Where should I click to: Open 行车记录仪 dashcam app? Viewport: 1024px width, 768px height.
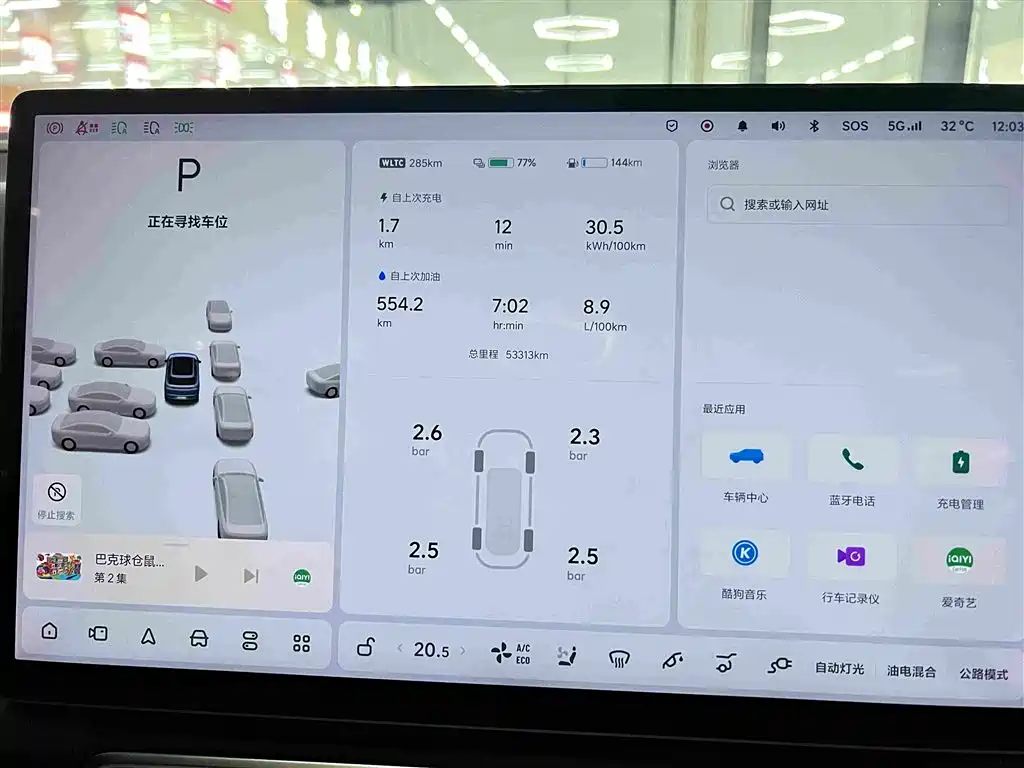tap(851, 569)
